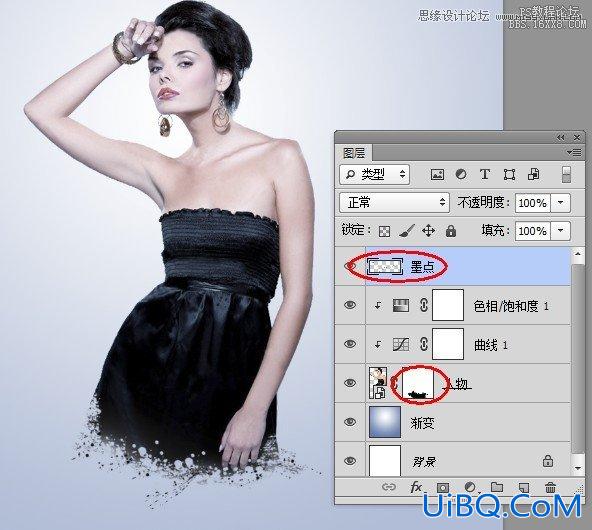The width and height of the screenshot is (592, 530).
Task: Click the fill 100% value field
Action: tap(533, 230)
